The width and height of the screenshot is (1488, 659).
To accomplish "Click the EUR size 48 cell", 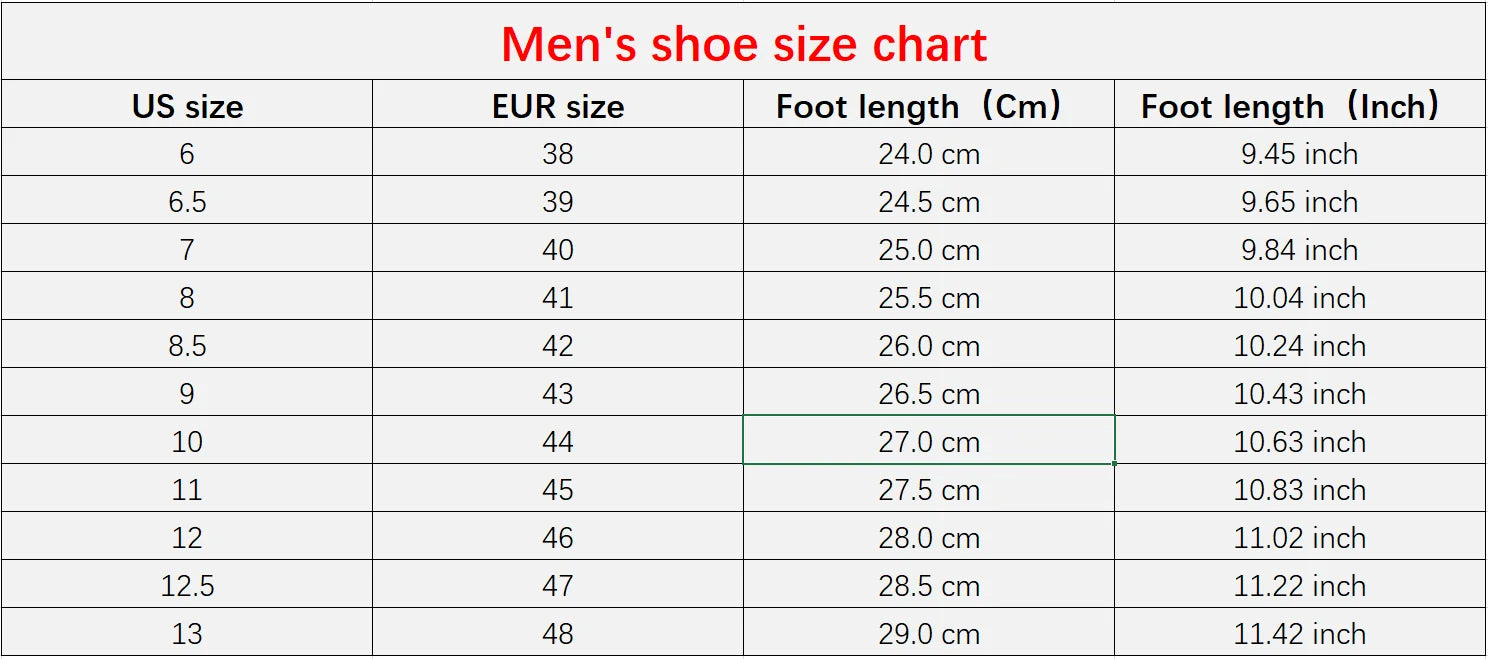I will point(558,634).
